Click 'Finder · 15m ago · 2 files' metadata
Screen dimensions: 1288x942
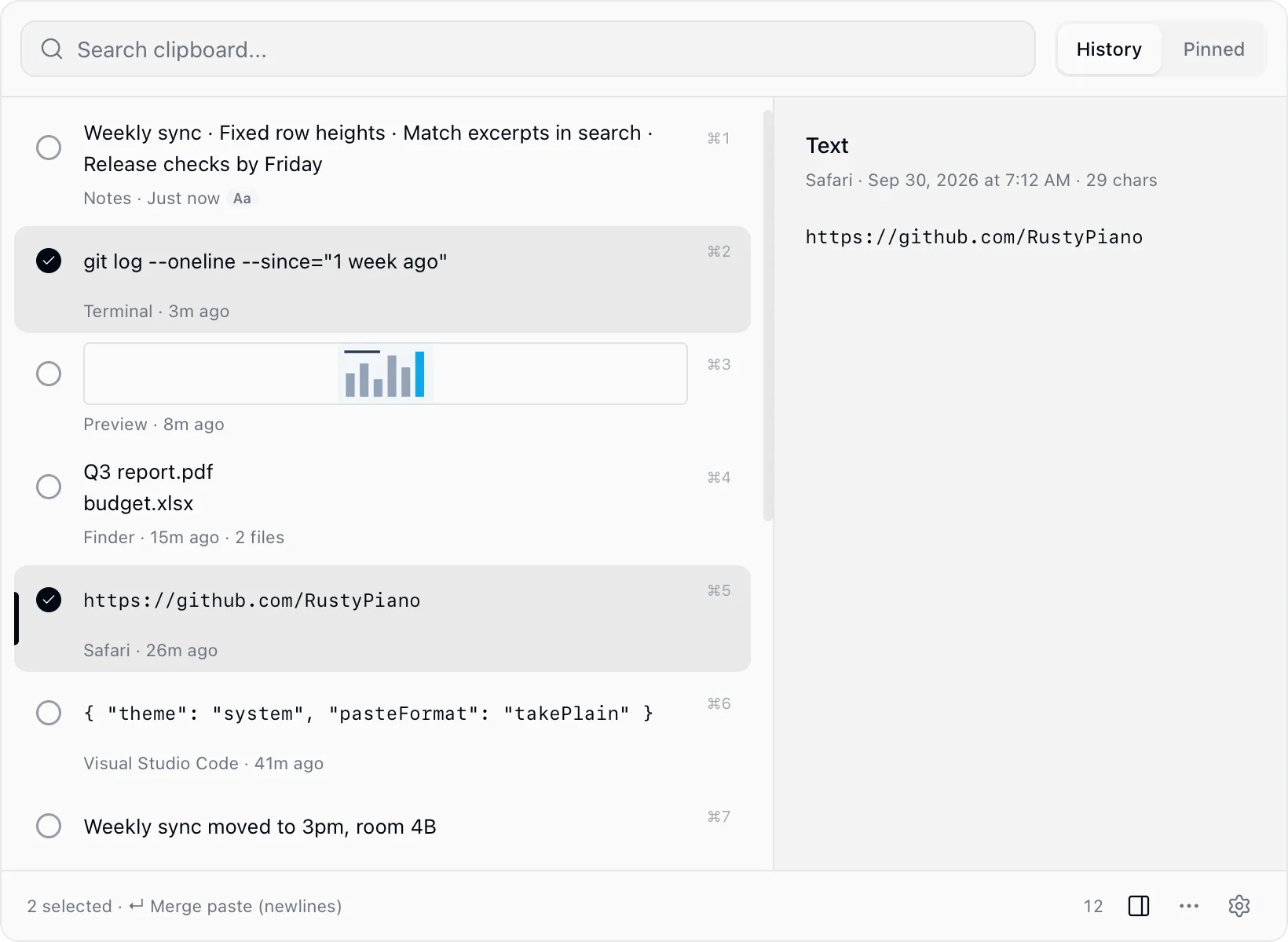(184, 538)
